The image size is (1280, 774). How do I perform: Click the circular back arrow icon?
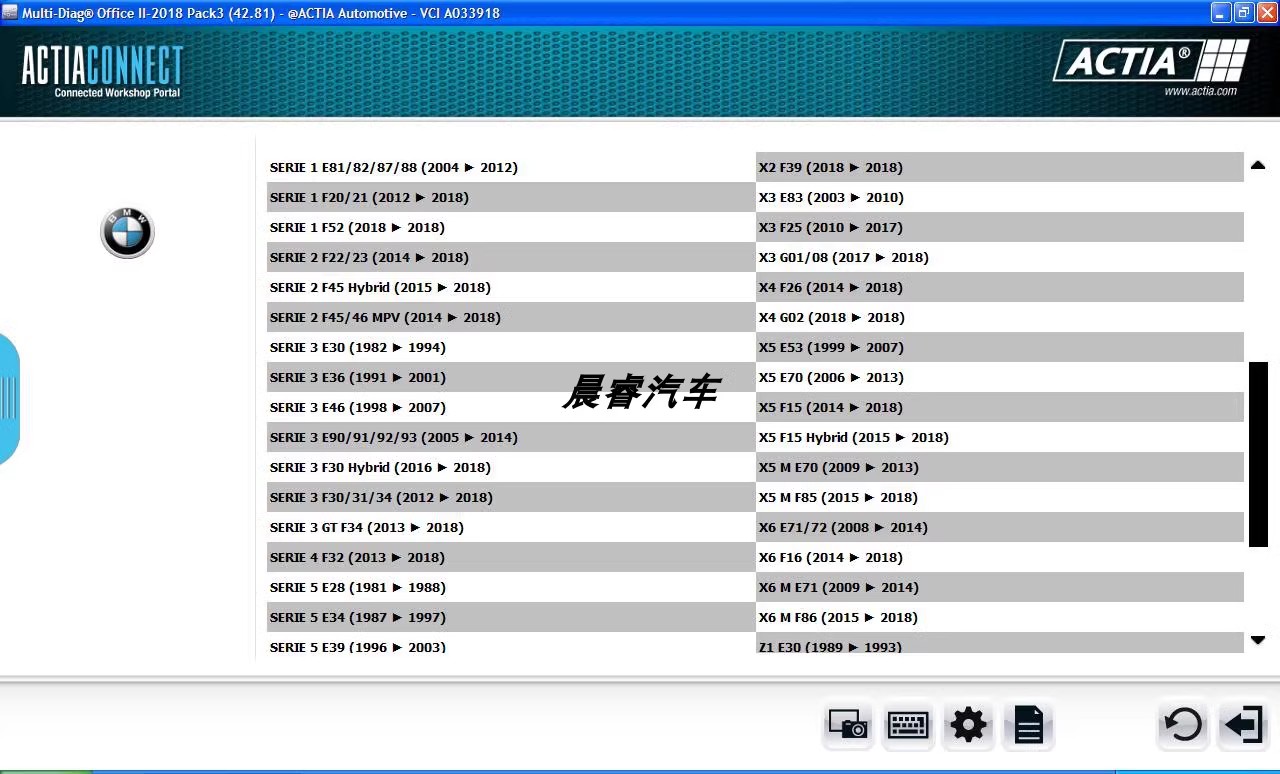click(1184, 724)
